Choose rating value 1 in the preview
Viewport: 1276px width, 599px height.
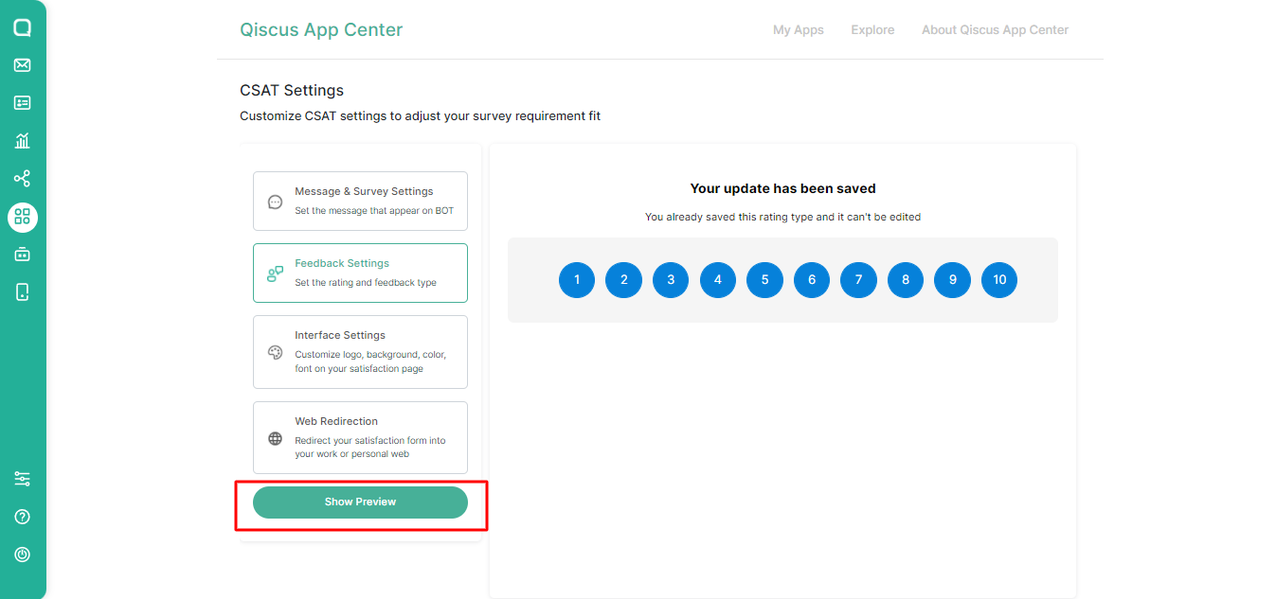576,280
